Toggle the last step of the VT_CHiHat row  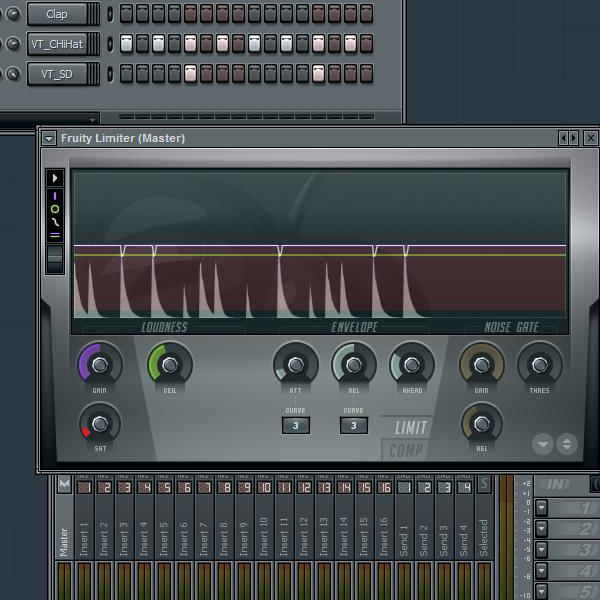[367, 44]
